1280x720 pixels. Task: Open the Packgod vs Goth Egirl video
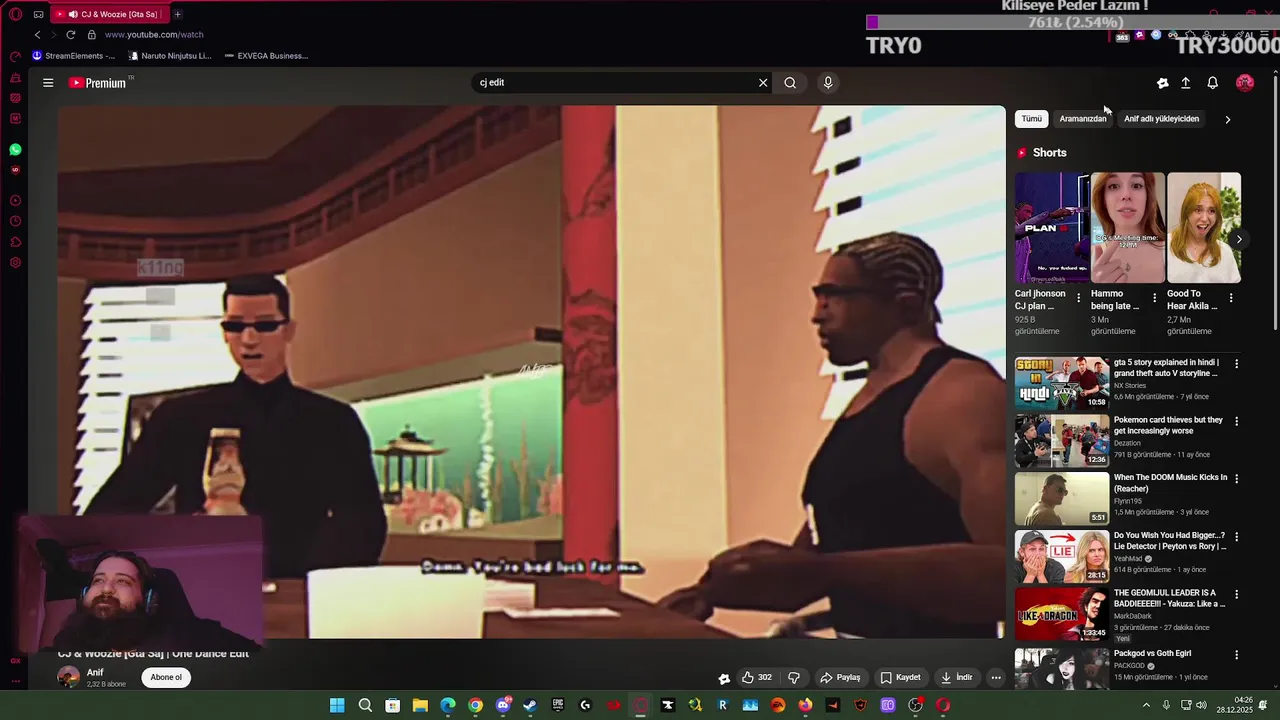tap(1152, 654)
